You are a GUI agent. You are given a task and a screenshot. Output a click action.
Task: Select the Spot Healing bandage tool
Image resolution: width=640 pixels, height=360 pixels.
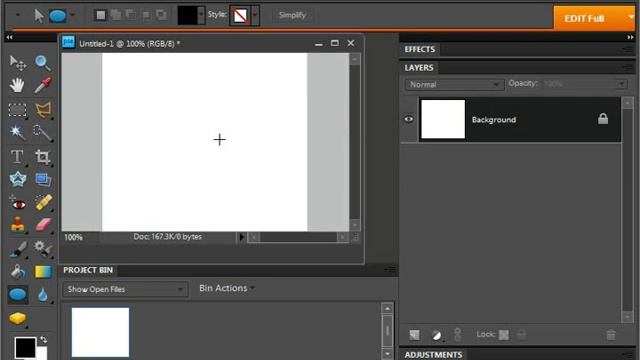[x=43, y=202]
